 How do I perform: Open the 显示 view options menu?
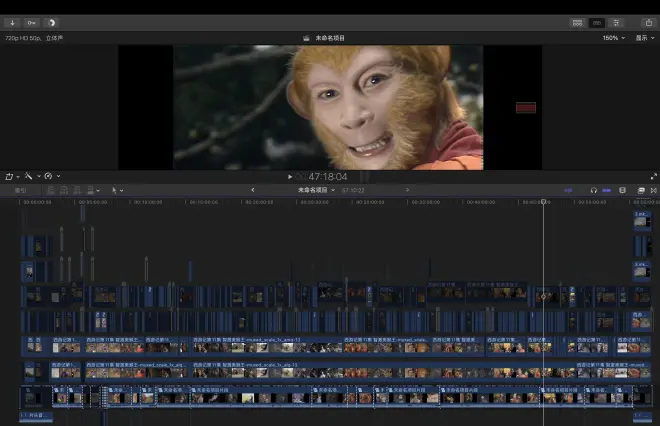click(x=643, y=38)
